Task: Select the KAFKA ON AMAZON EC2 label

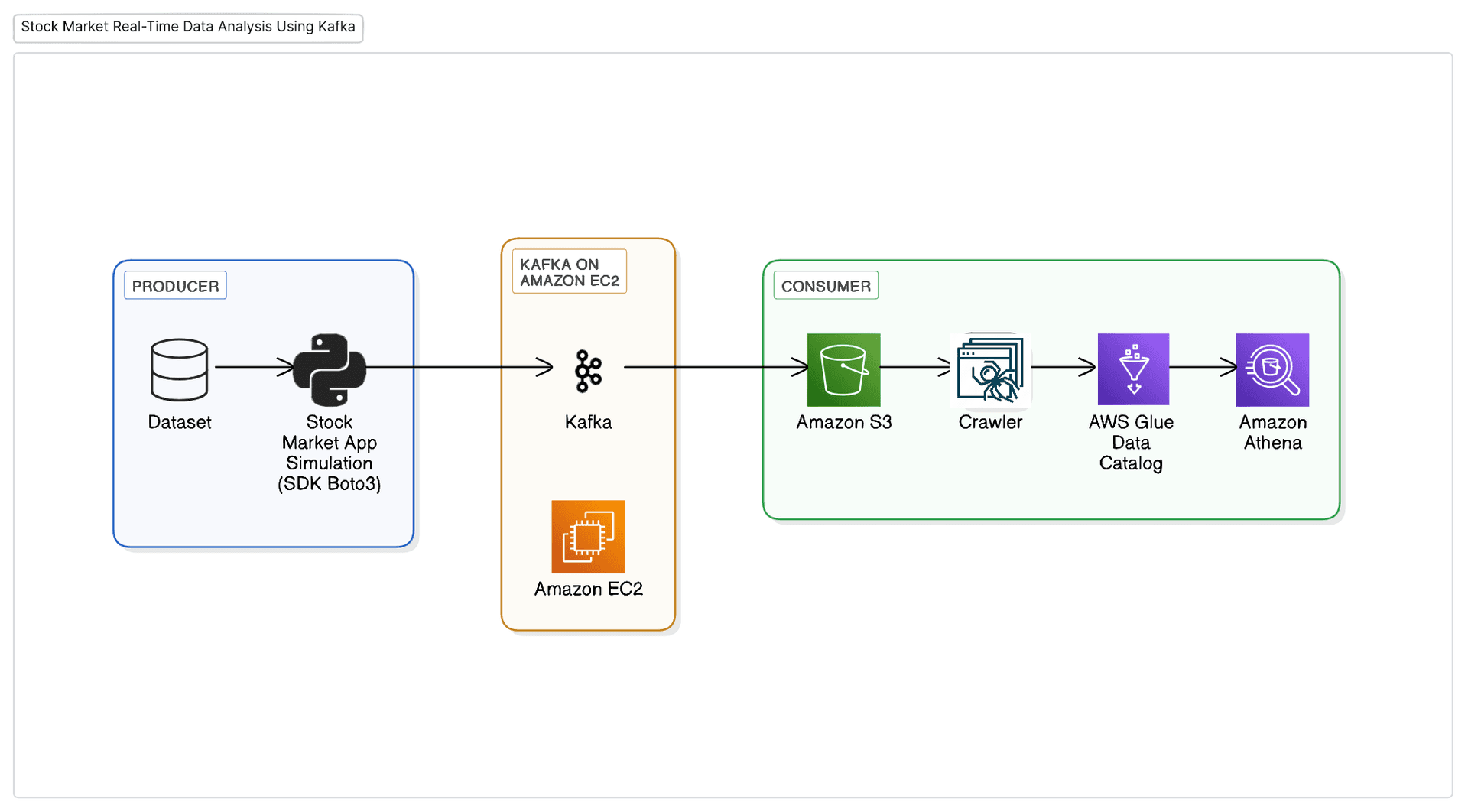Action: coord(569,272)
